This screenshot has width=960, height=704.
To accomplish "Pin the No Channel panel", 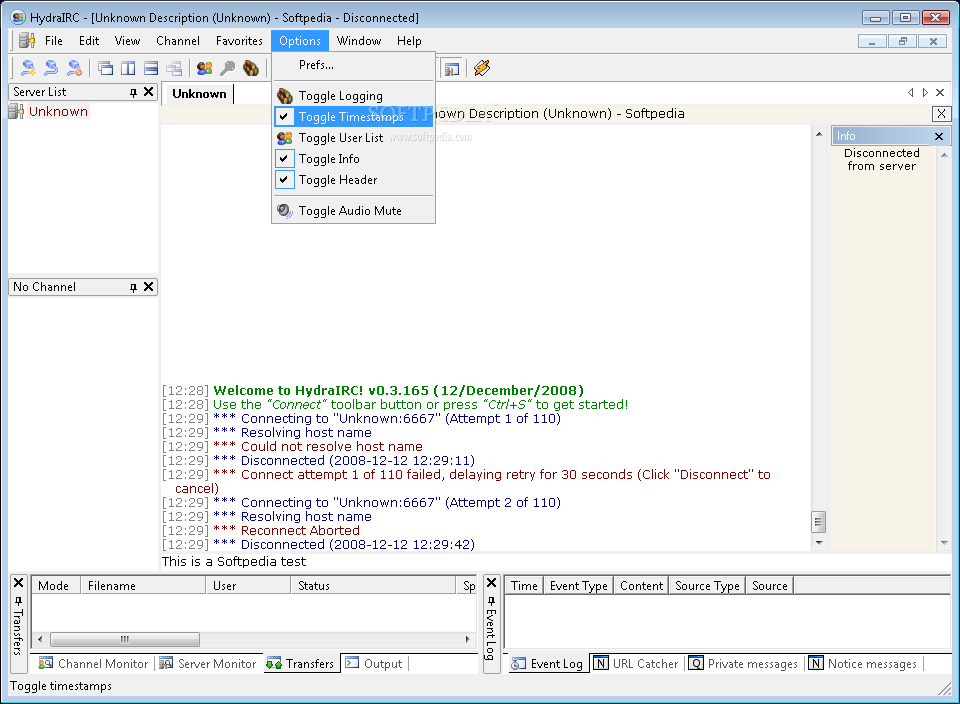I will [x=133, y=287].
